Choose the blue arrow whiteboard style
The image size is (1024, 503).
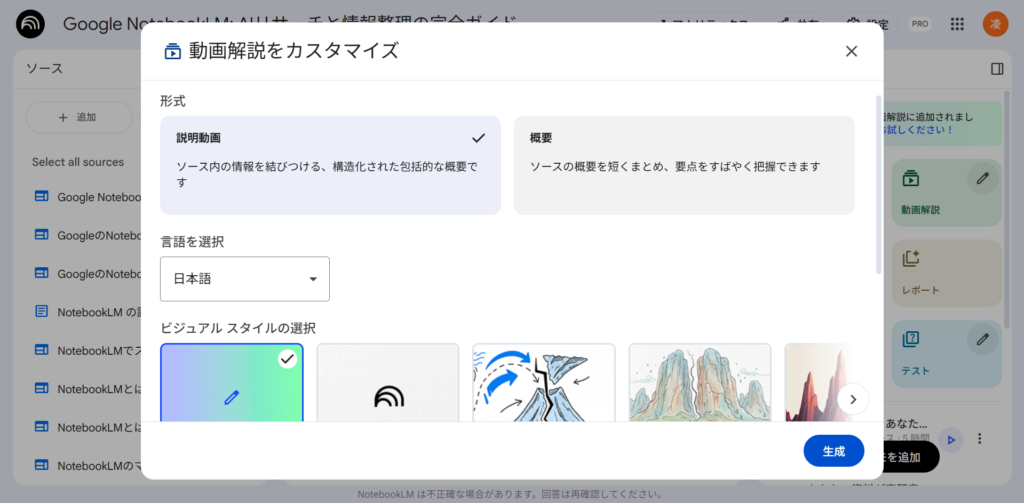tap(544, 383)
